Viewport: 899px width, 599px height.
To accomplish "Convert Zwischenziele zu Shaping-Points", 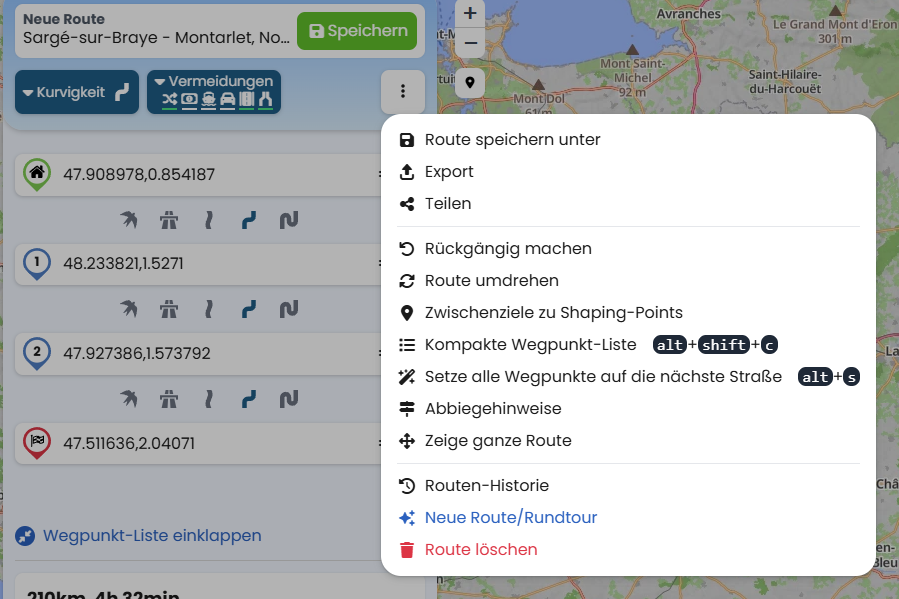I will (553, 313).
